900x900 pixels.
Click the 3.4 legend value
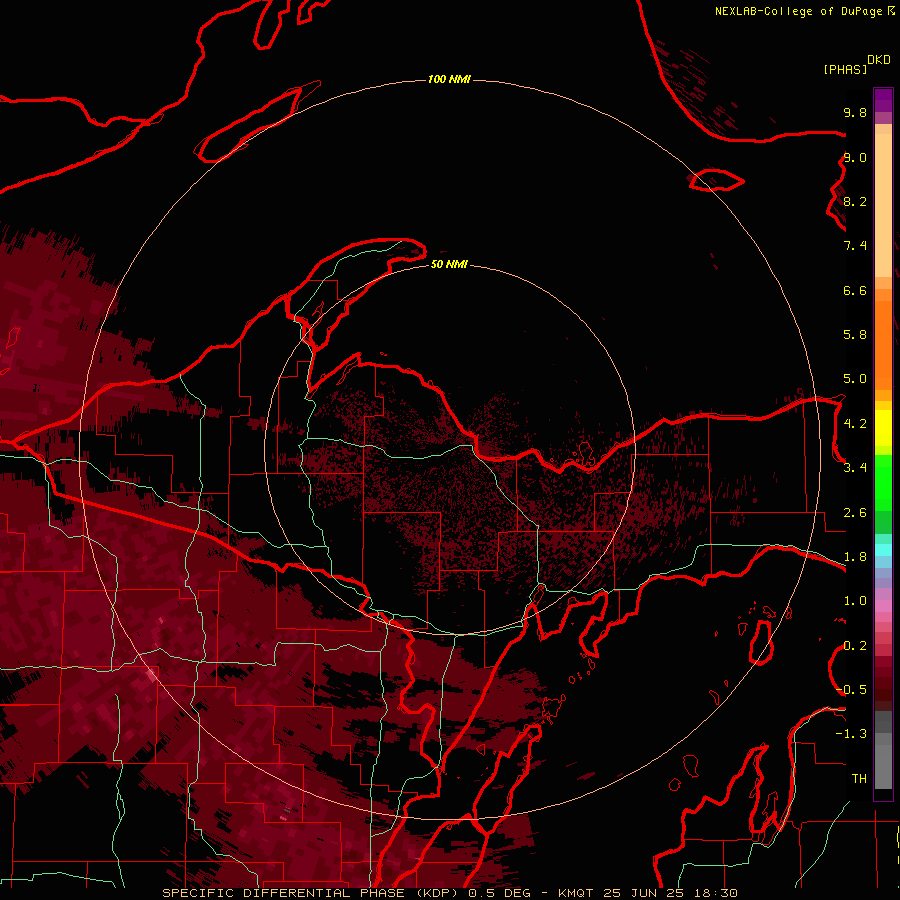pos(855,468)
